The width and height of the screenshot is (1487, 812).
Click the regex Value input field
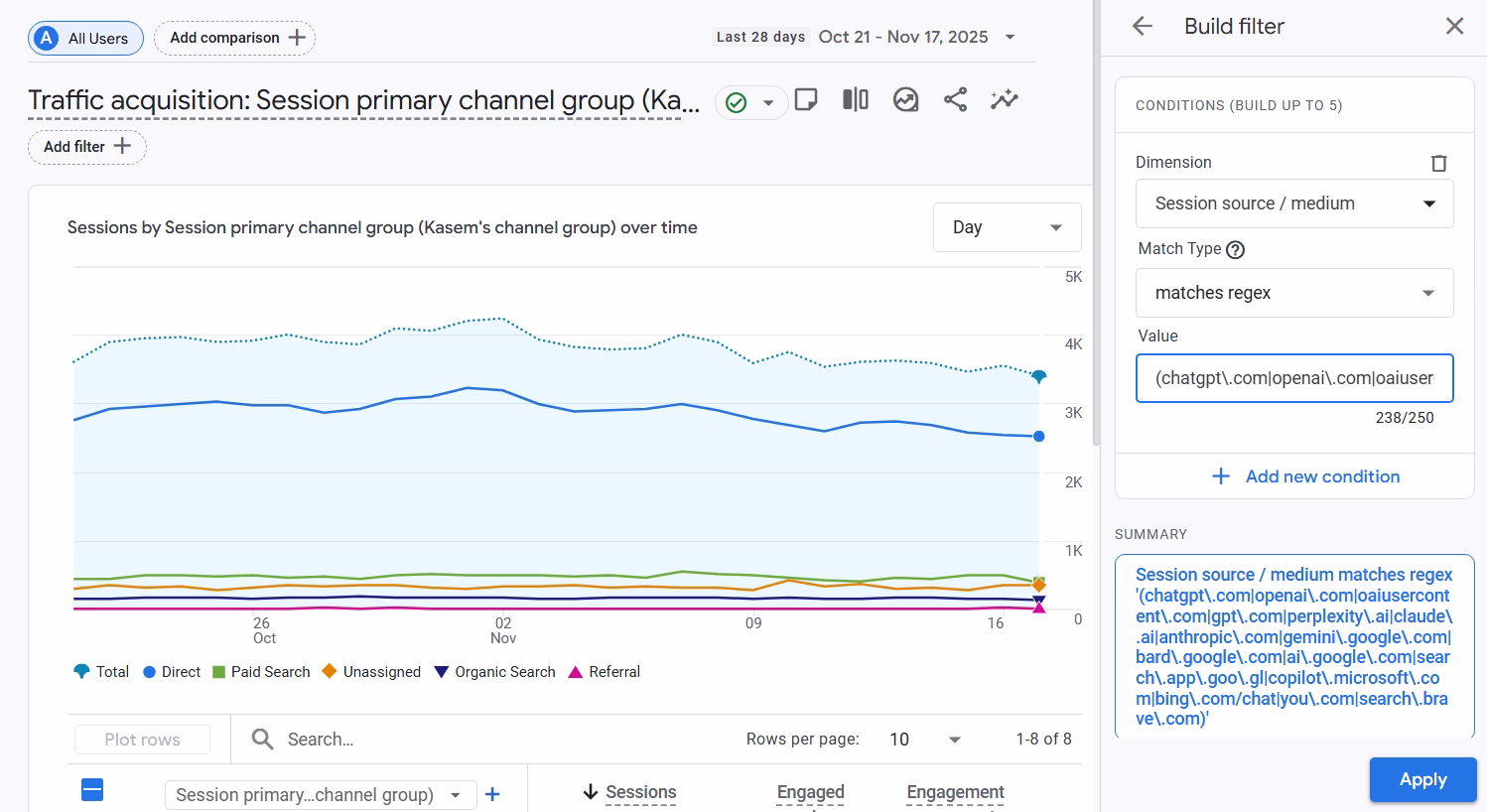[1294, 378]
